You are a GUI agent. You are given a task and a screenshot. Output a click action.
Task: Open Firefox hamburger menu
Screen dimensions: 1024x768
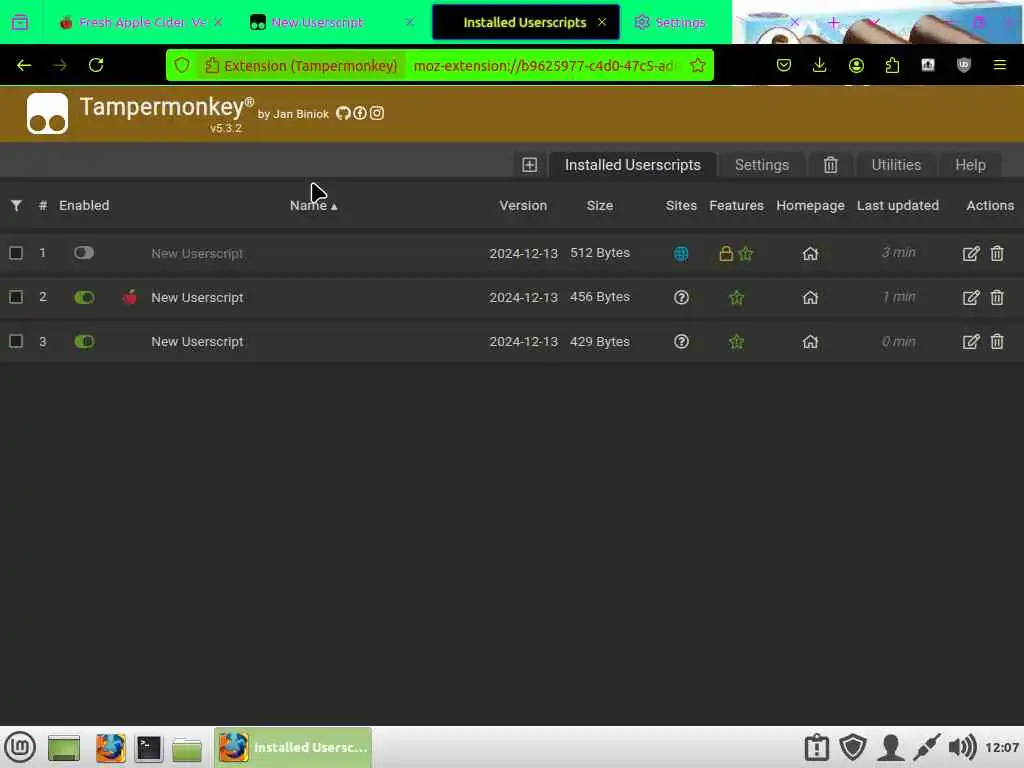pyautogui.click(x=999, y=65)
